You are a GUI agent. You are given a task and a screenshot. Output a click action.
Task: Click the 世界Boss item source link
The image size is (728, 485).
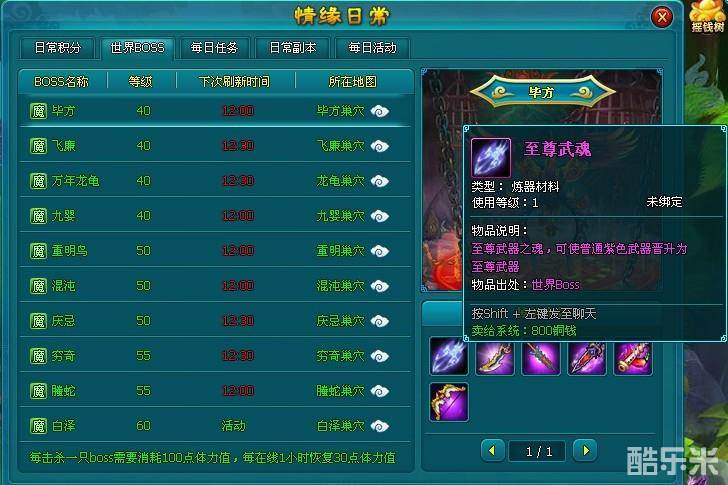tap(555, 285)
